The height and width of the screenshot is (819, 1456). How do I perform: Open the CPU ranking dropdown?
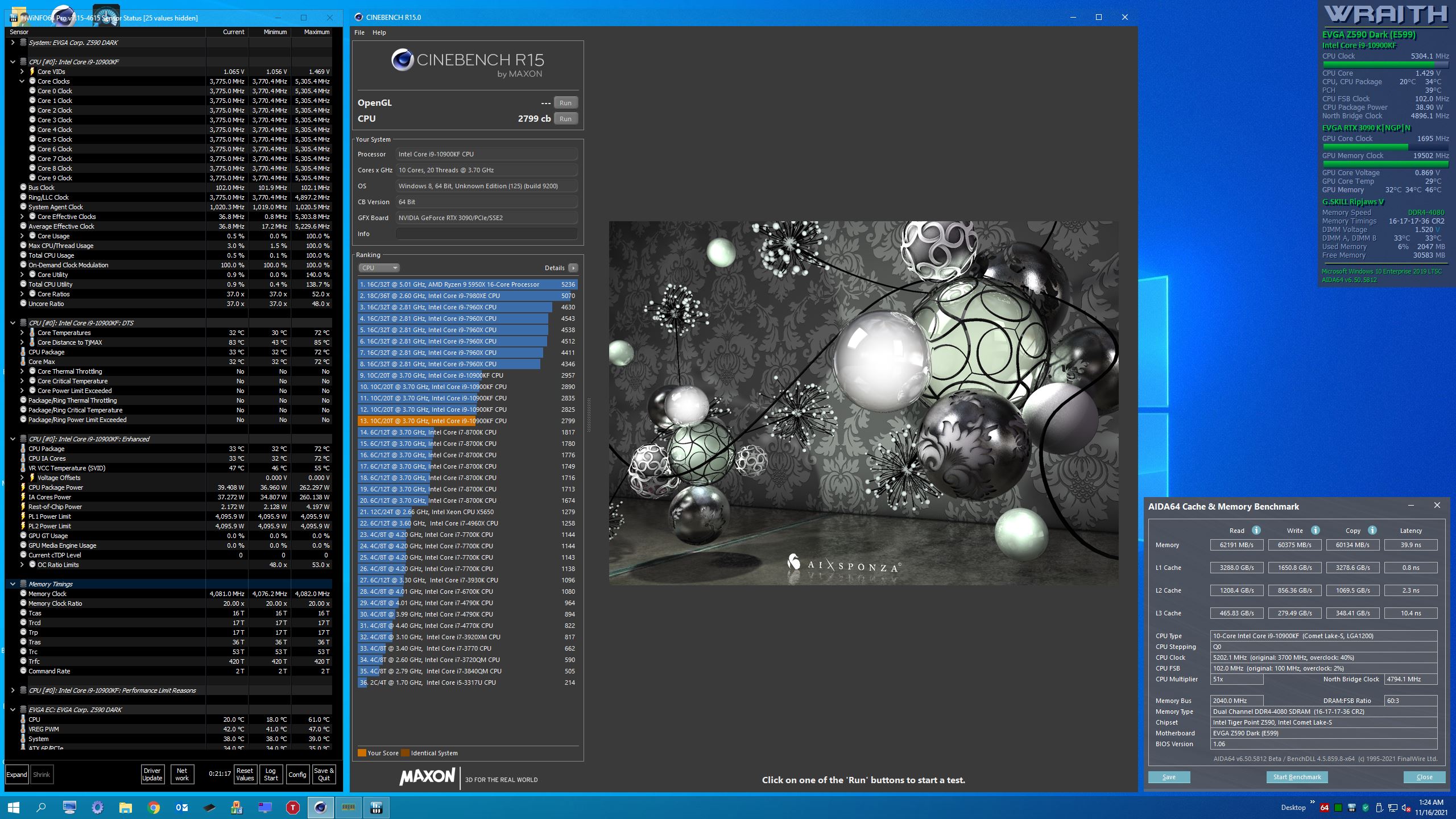pos(379,268)
